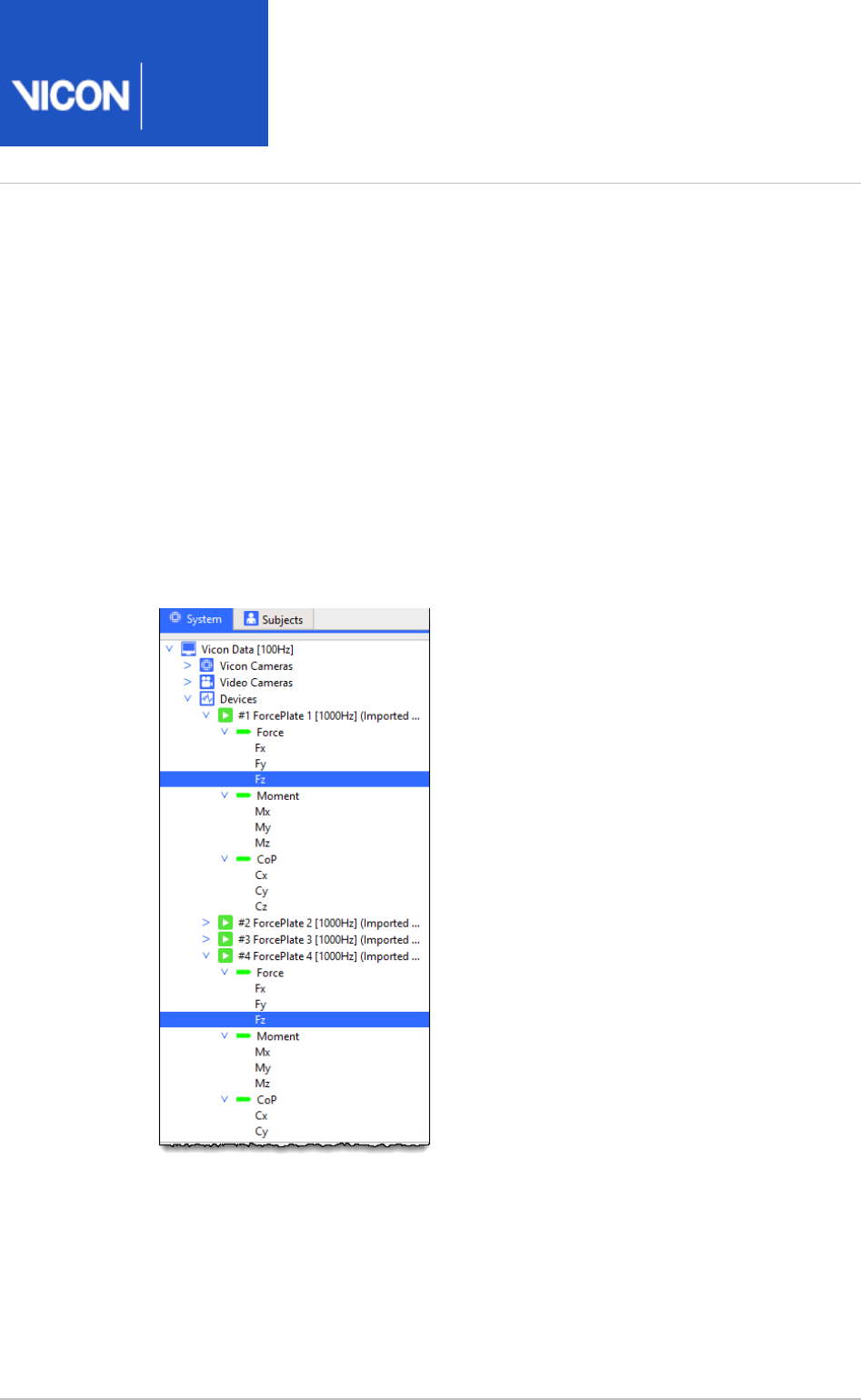Select the Vicon Cameras label

click(256, 665)
